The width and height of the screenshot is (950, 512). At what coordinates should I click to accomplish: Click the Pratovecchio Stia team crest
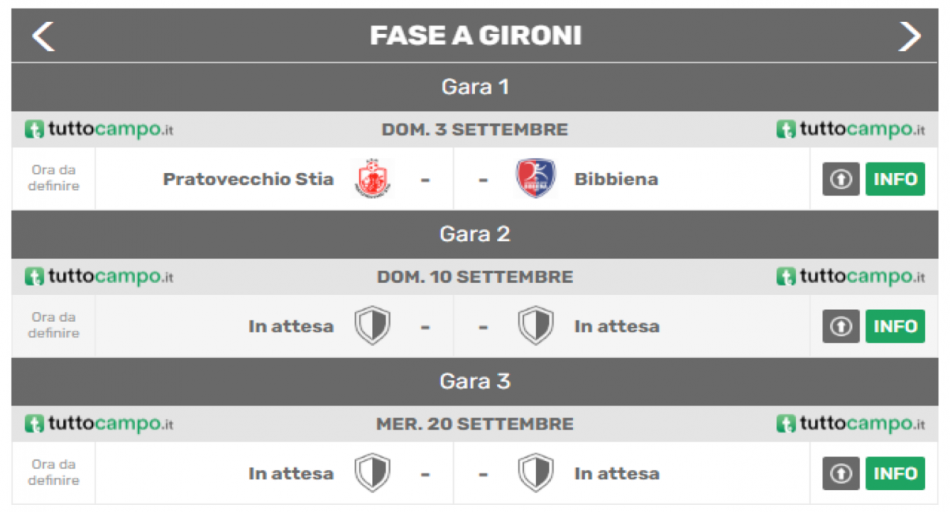click(372, 179)
